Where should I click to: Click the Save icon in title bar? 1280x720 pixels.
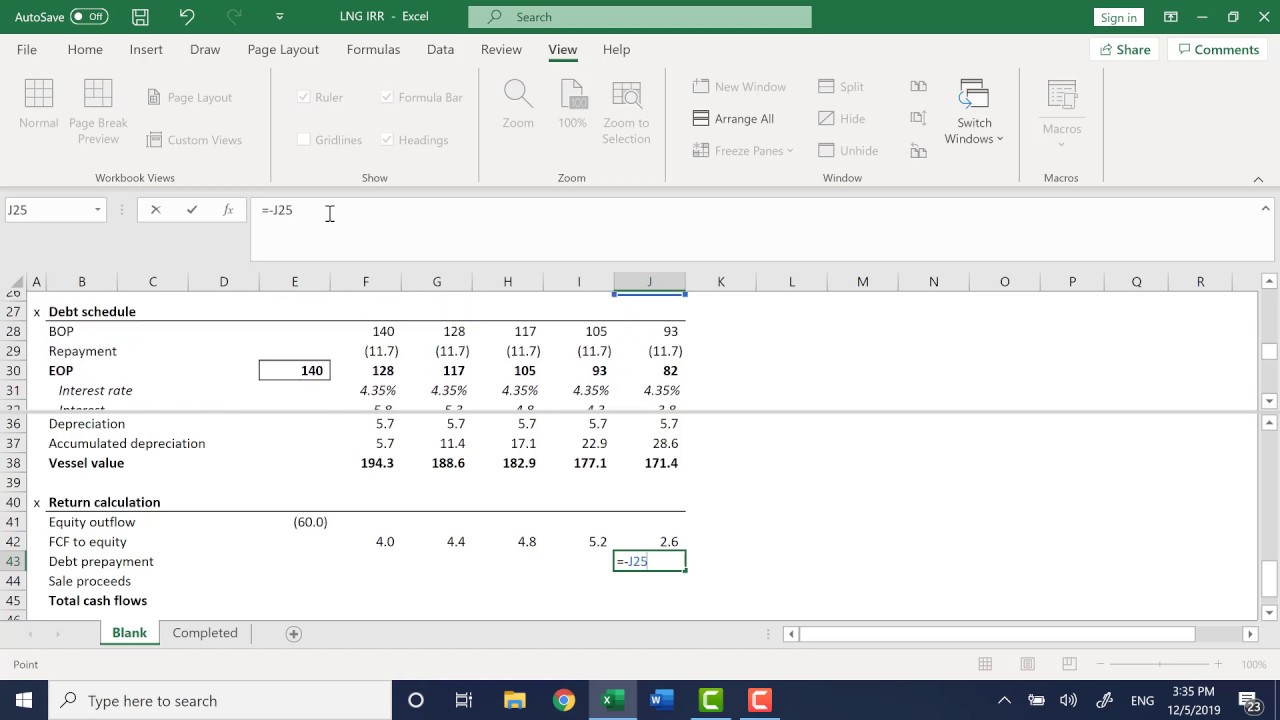point(140,17)
